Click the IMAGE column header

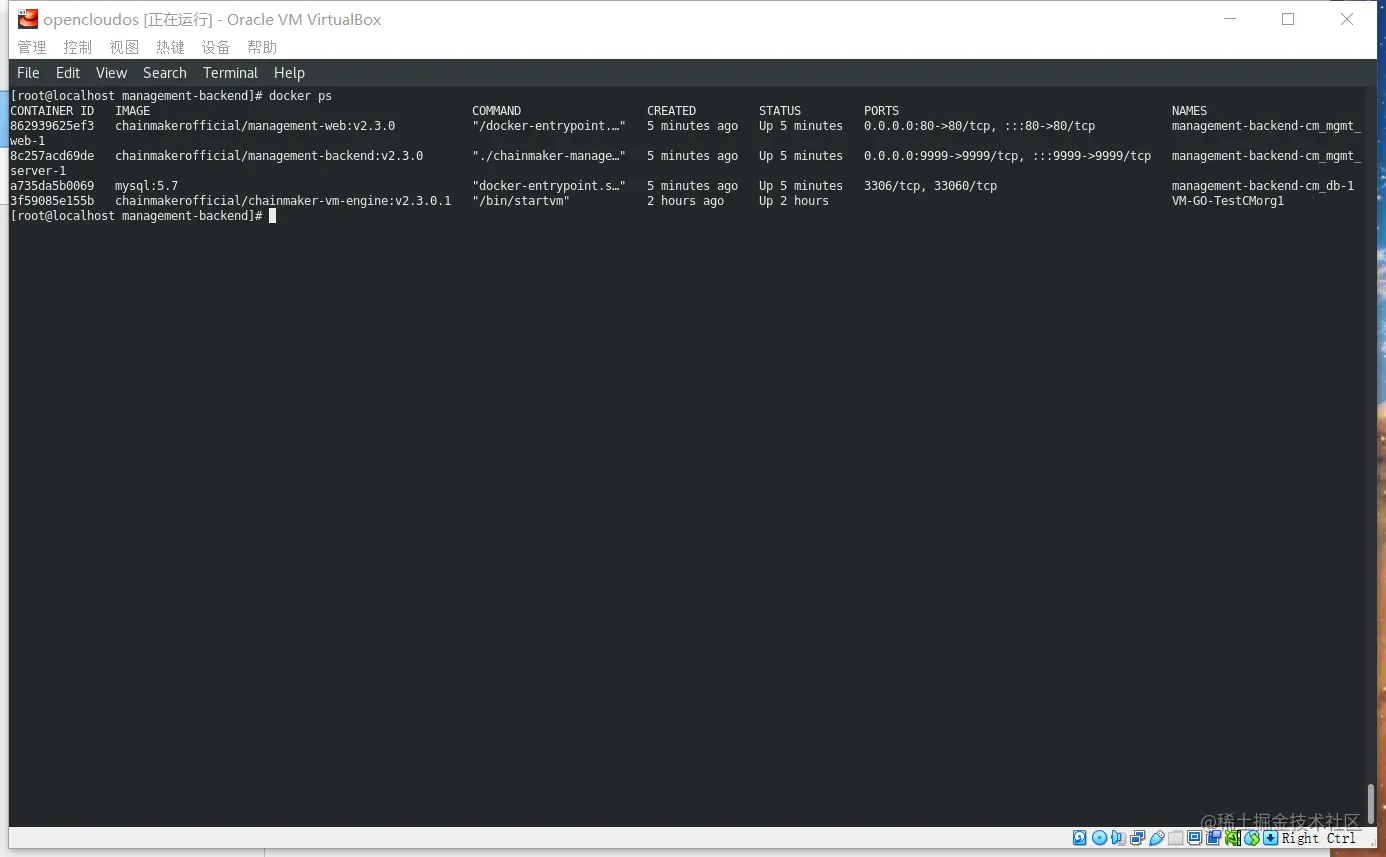[x=133, y=111]
